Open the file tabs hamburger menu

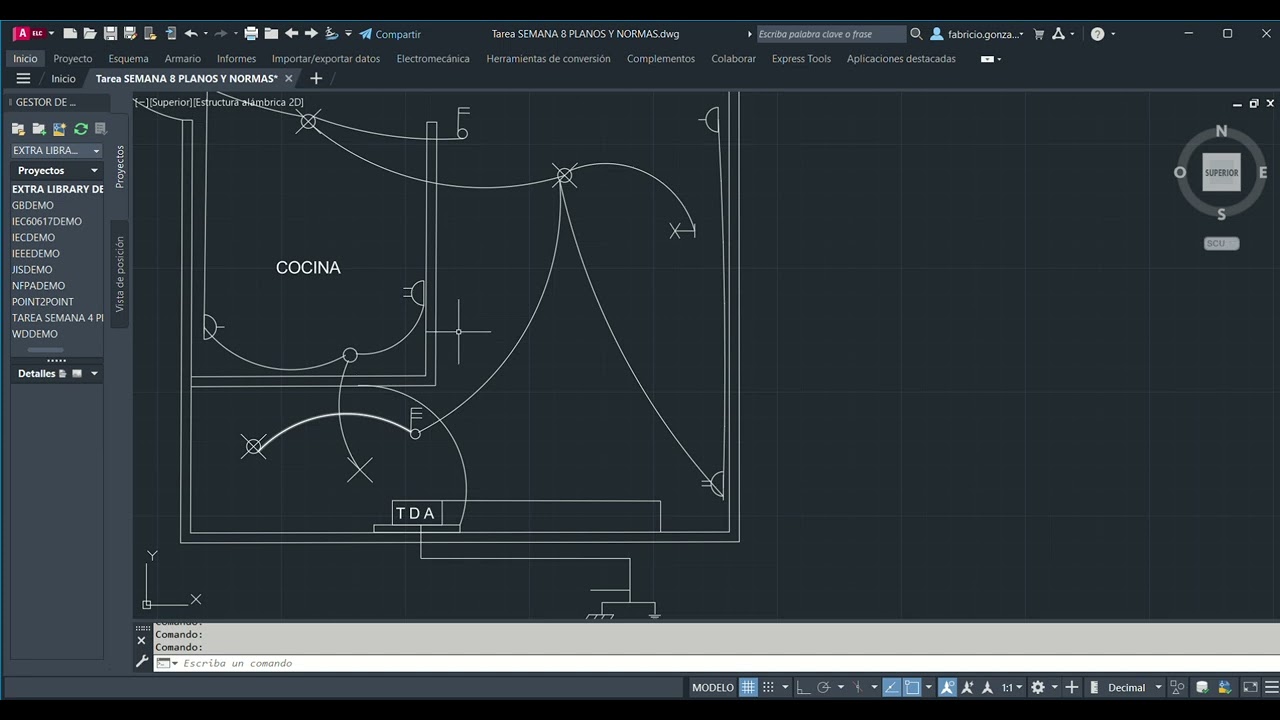tap(23, 78)
